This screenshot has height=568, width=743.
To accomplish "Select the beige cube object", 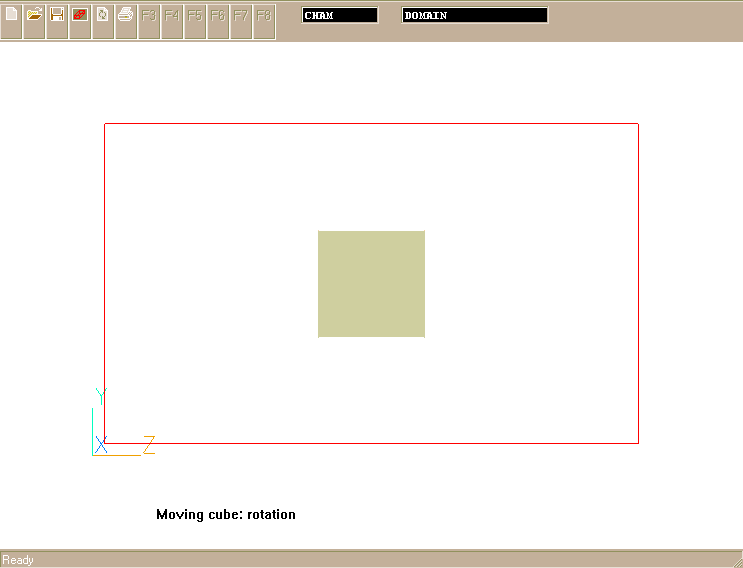I will click(x=371, y=284).
